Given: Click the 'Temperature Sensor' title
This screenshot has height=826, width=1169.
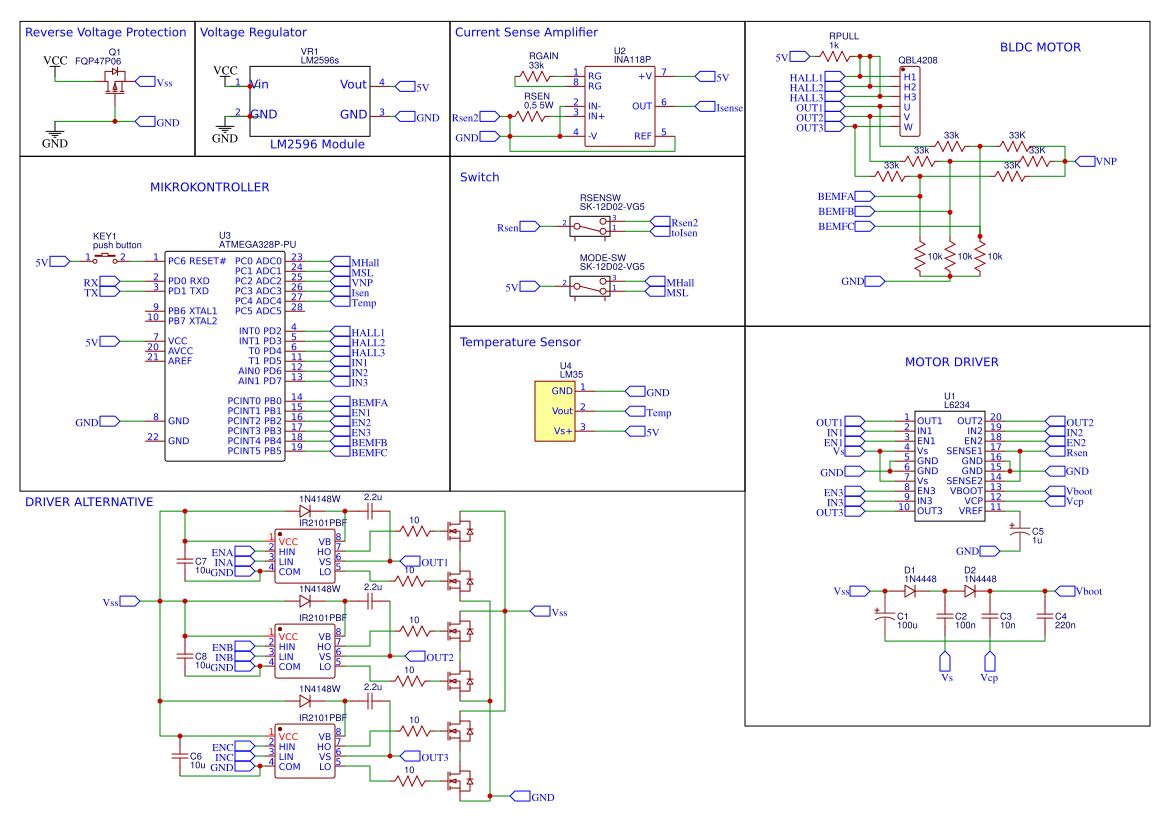Looking at the screenshot, I should tap(520, 341).
